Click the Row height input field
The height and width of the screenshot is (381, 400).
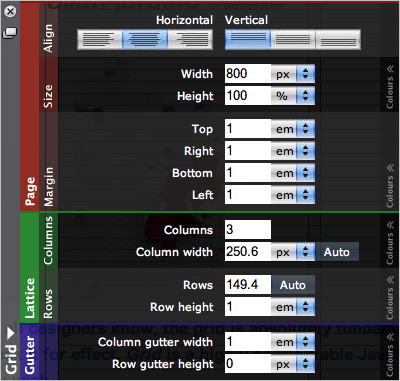pyautogui.click(x=248, y=307)
